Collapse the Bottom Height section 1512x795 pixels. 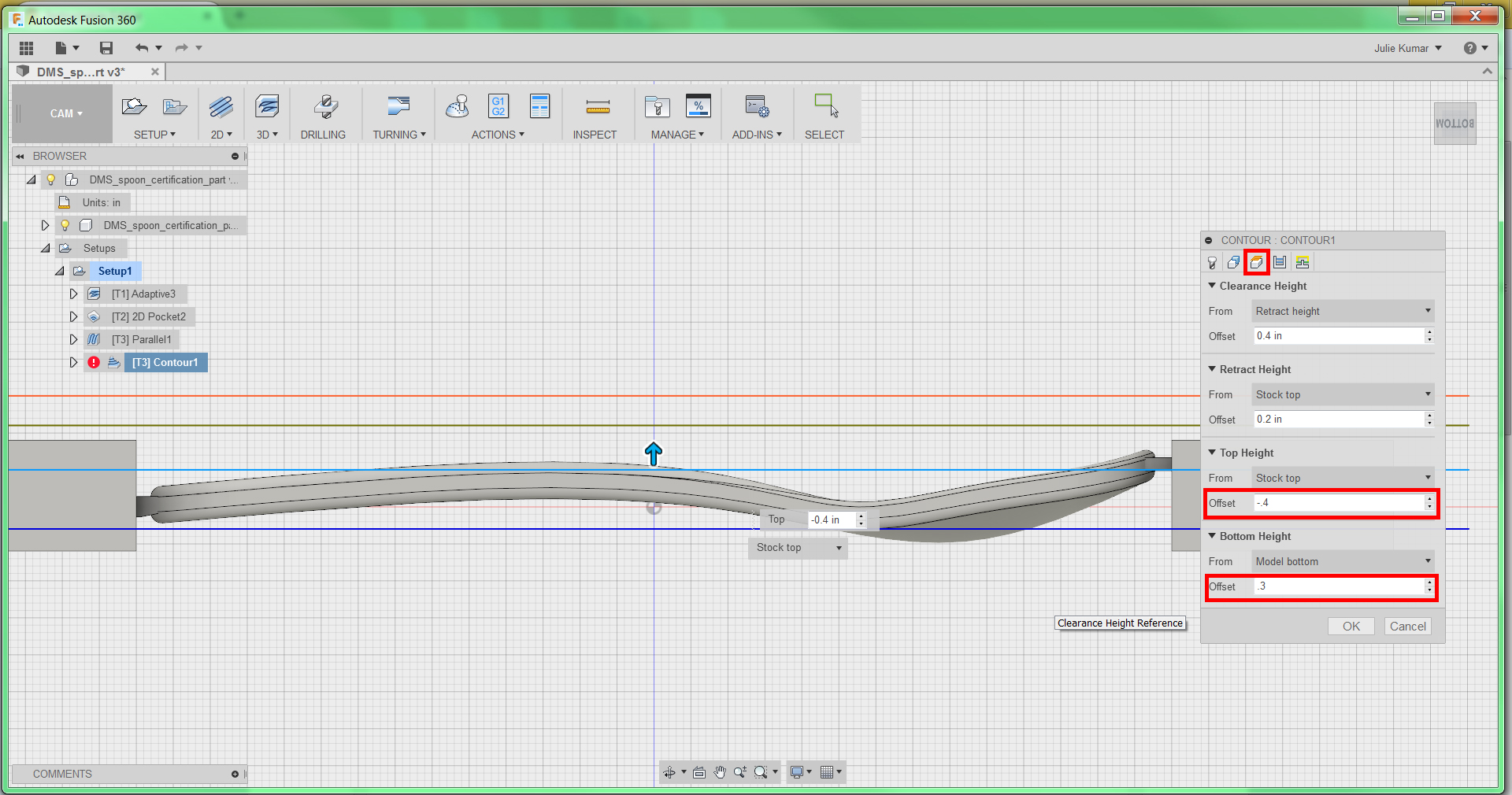(1213, 536)
